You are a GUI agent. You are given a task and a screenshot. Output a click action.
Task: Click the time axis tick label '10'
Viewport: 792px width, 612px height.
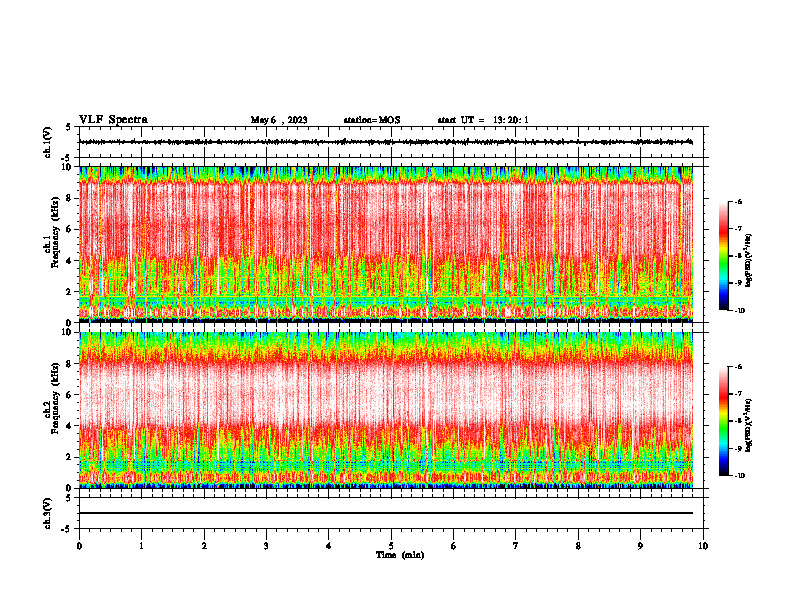click(x=703, y=546)
